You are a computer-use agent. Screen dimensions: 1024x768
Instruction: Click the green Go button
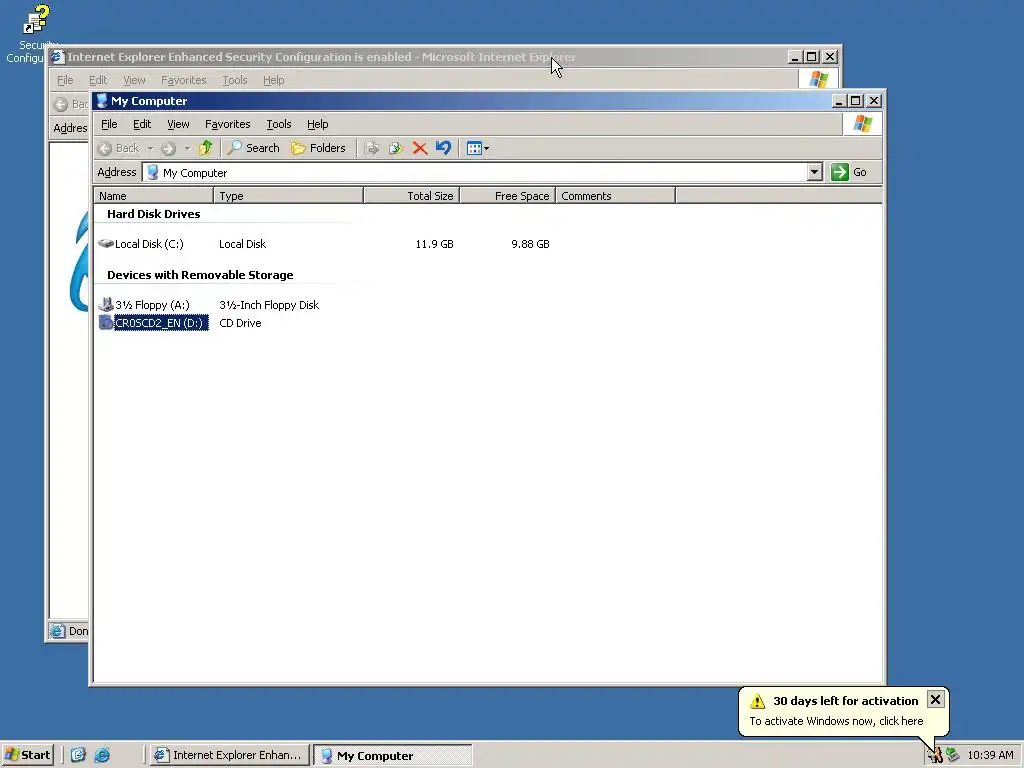[849, 172]
